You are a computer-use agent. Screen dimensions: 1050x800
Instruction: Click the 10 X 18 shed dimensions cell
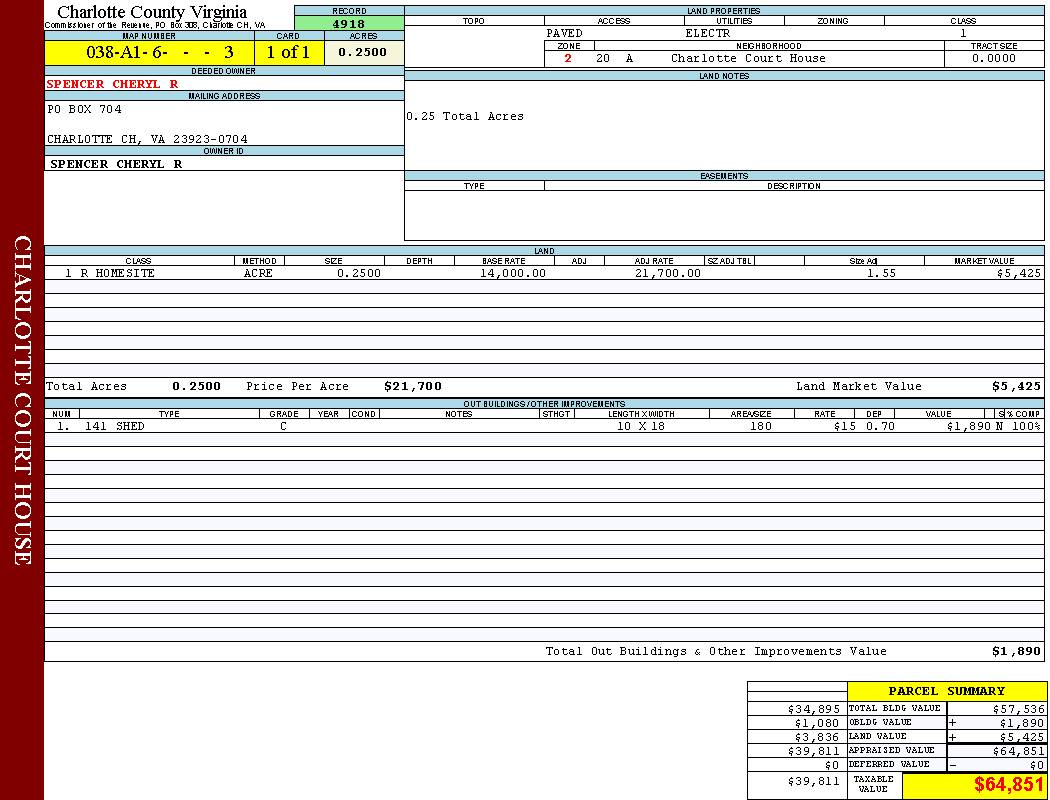click(x=641, y=426)
